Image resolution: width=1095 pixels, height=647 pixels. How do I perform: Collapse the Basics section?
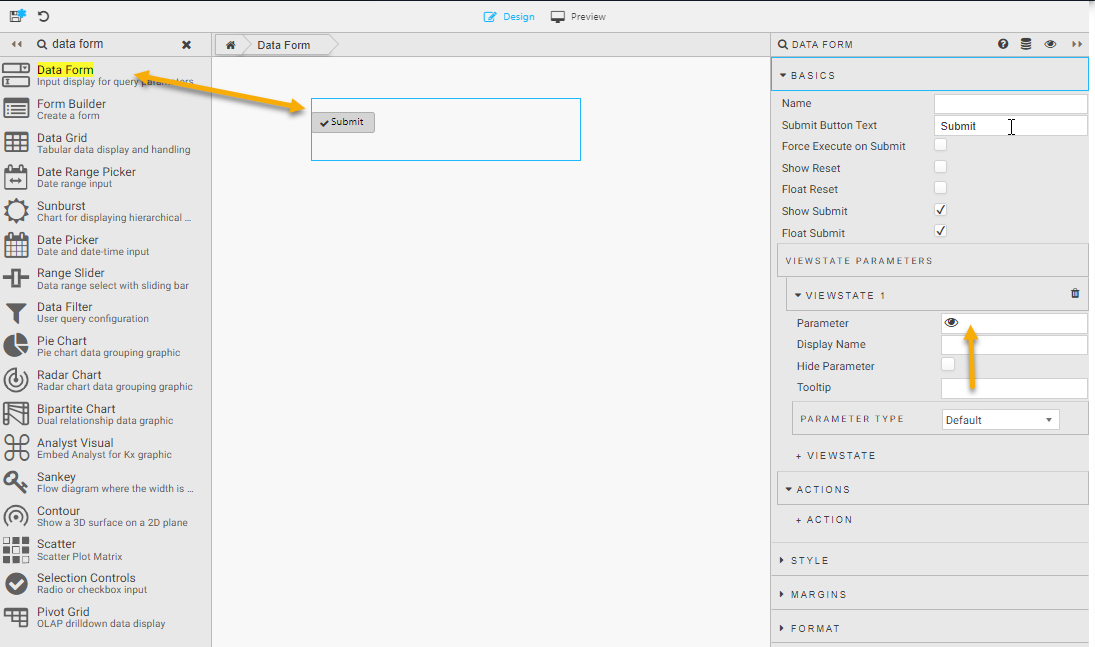coord(812,76)
